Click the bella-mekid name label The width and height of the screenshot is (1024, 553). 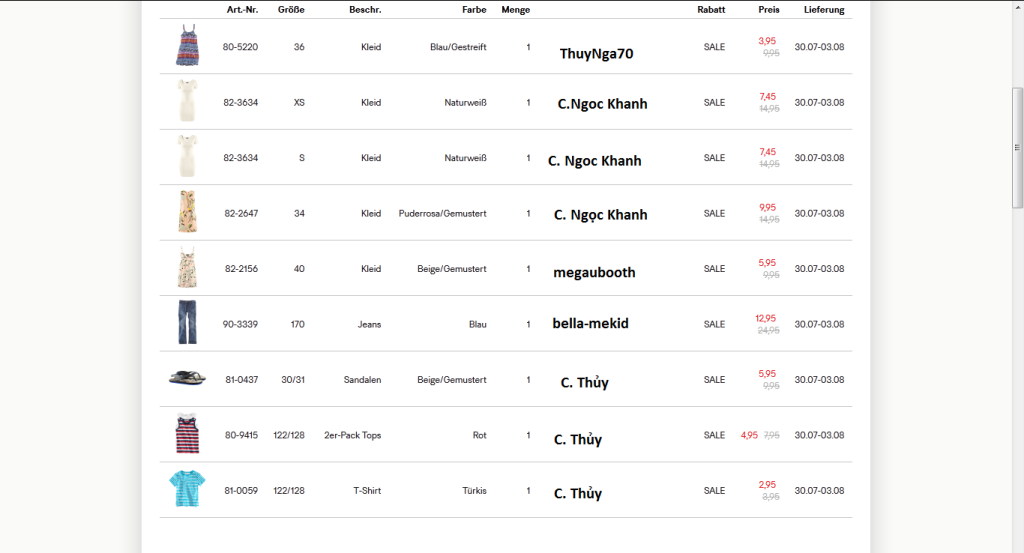[x=590, y=323]
